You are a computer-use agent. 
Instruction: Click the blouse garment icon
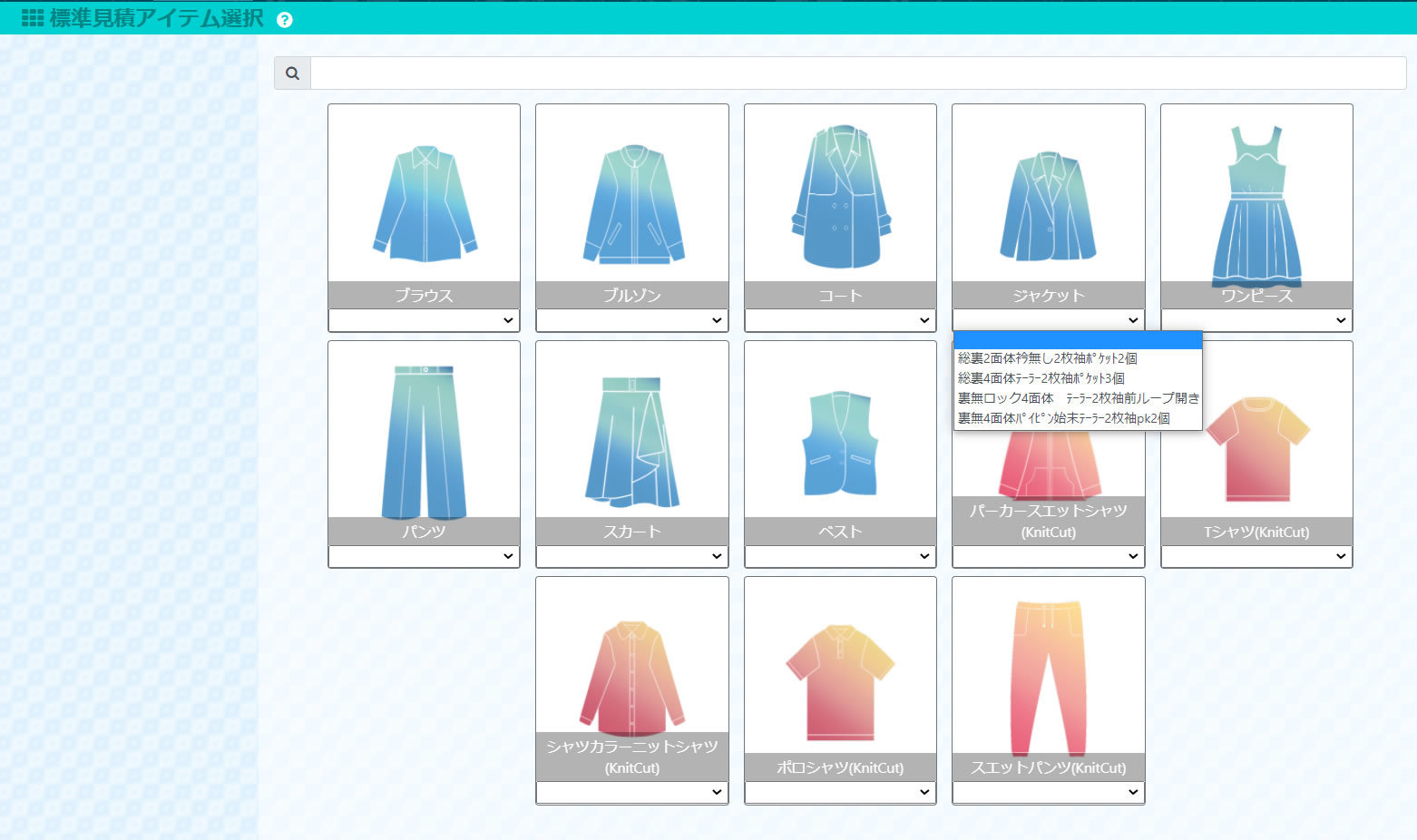pyautogui.click(x=424, y=202)
